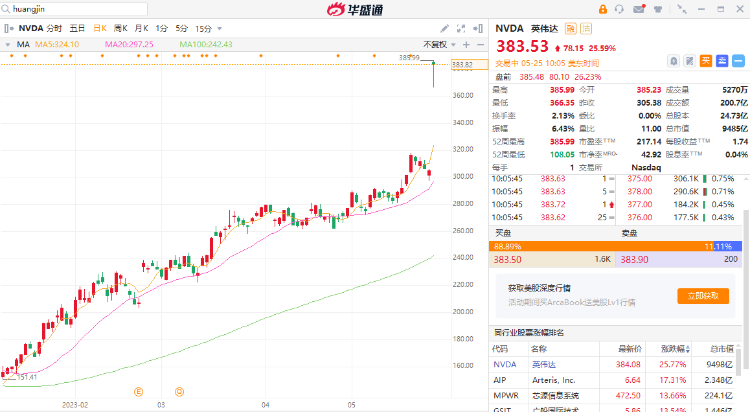Switch chart to 分时 view
Viewport: 750px width, 412px height.
tap(54, 29)
